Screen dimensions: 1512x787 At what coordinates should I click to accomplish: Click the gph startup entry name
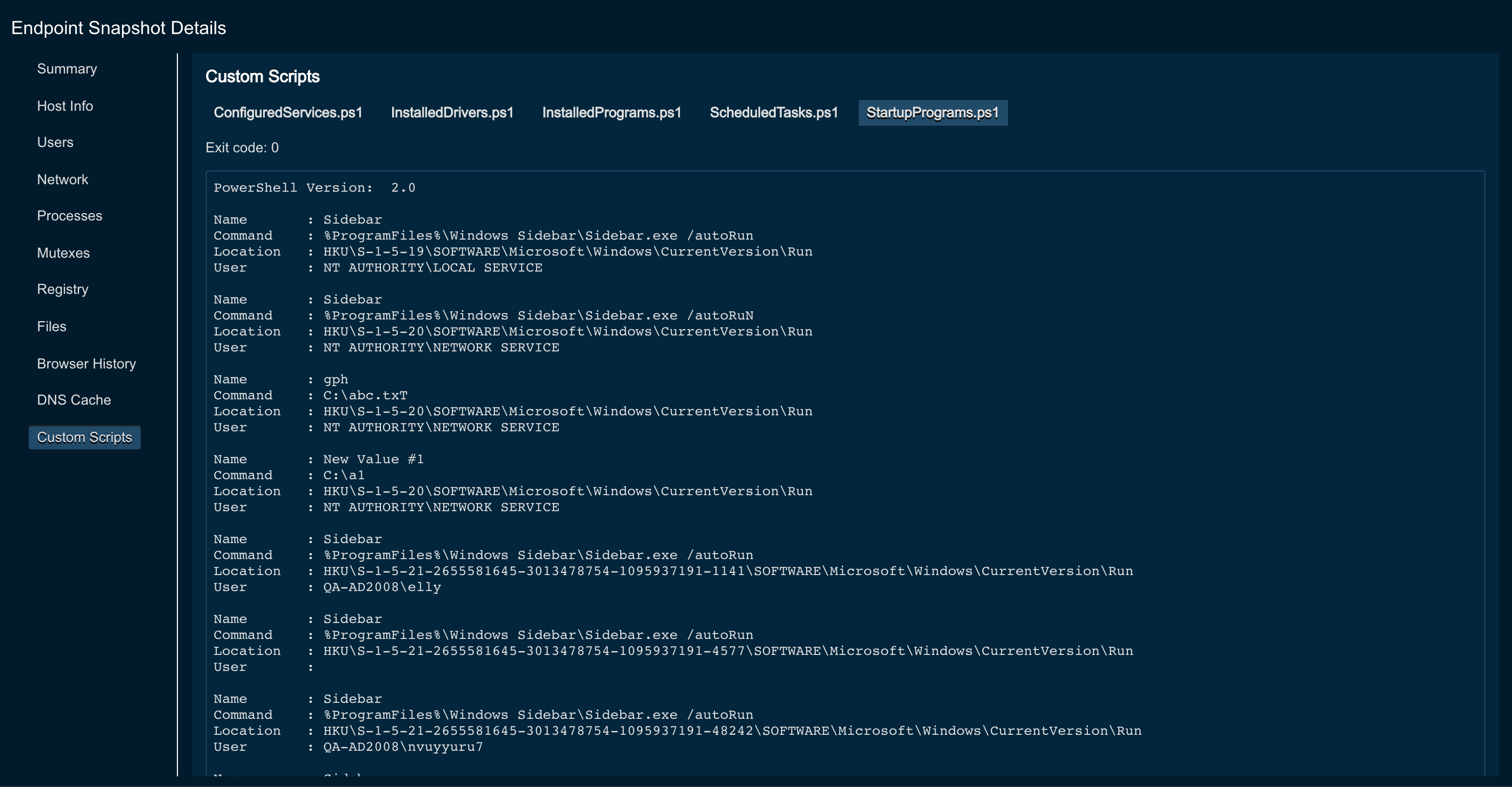(x=336, y=380)
